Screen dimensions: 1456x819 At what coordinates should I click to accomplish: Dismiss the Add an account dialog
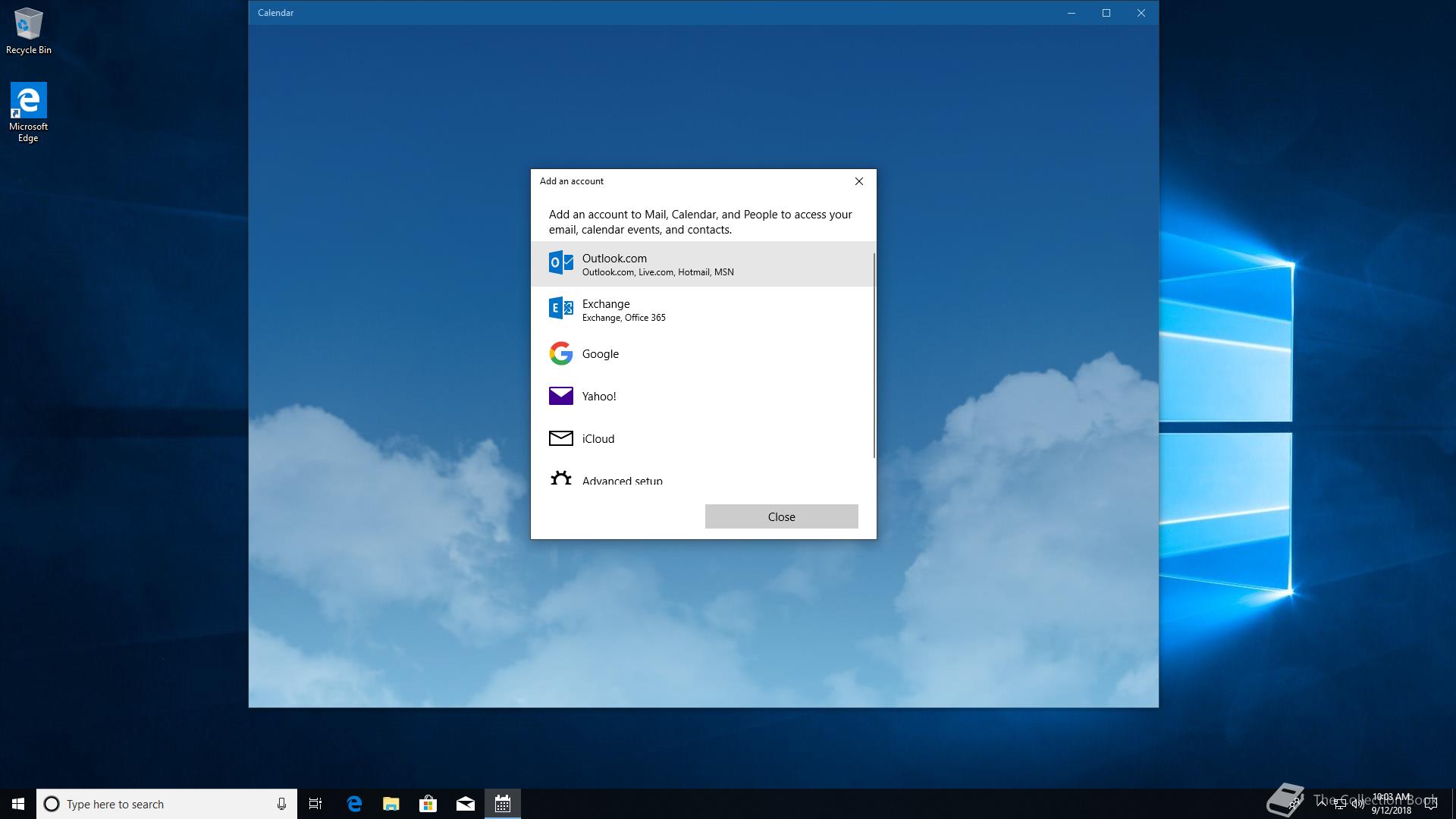tap(858, 181)
